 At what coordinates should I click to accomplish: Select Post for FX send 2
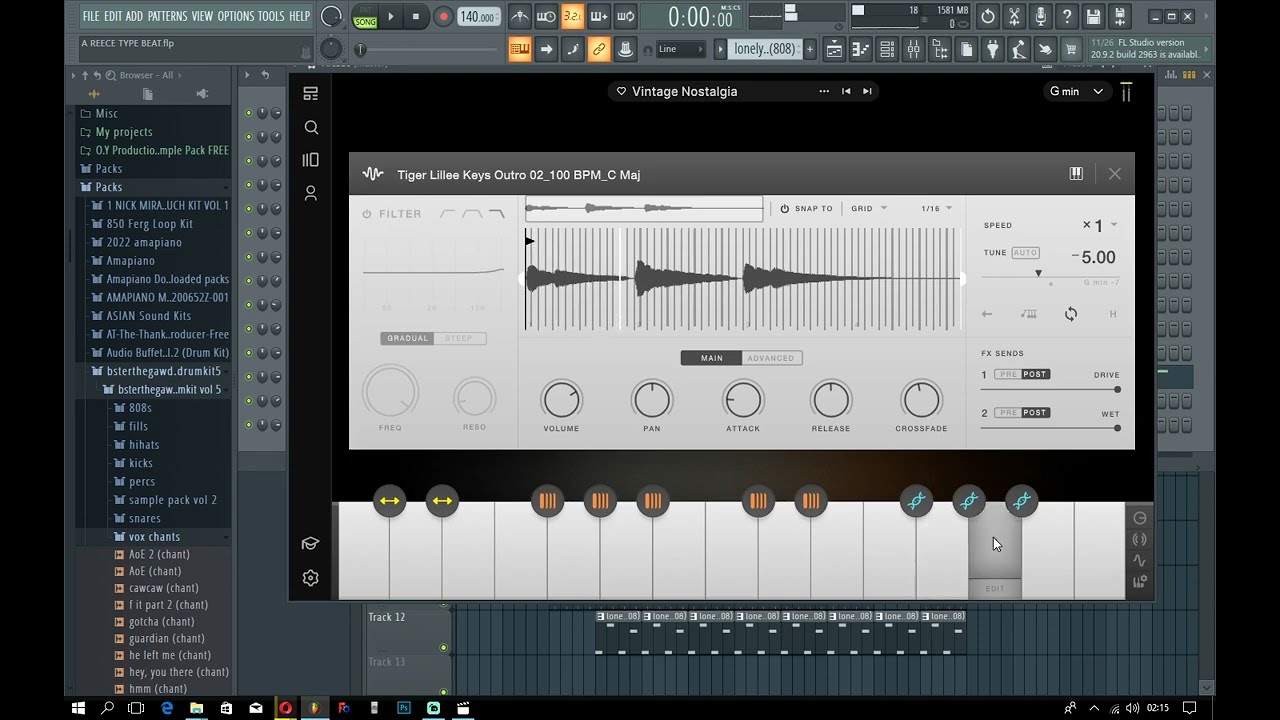click(1035, 412)
